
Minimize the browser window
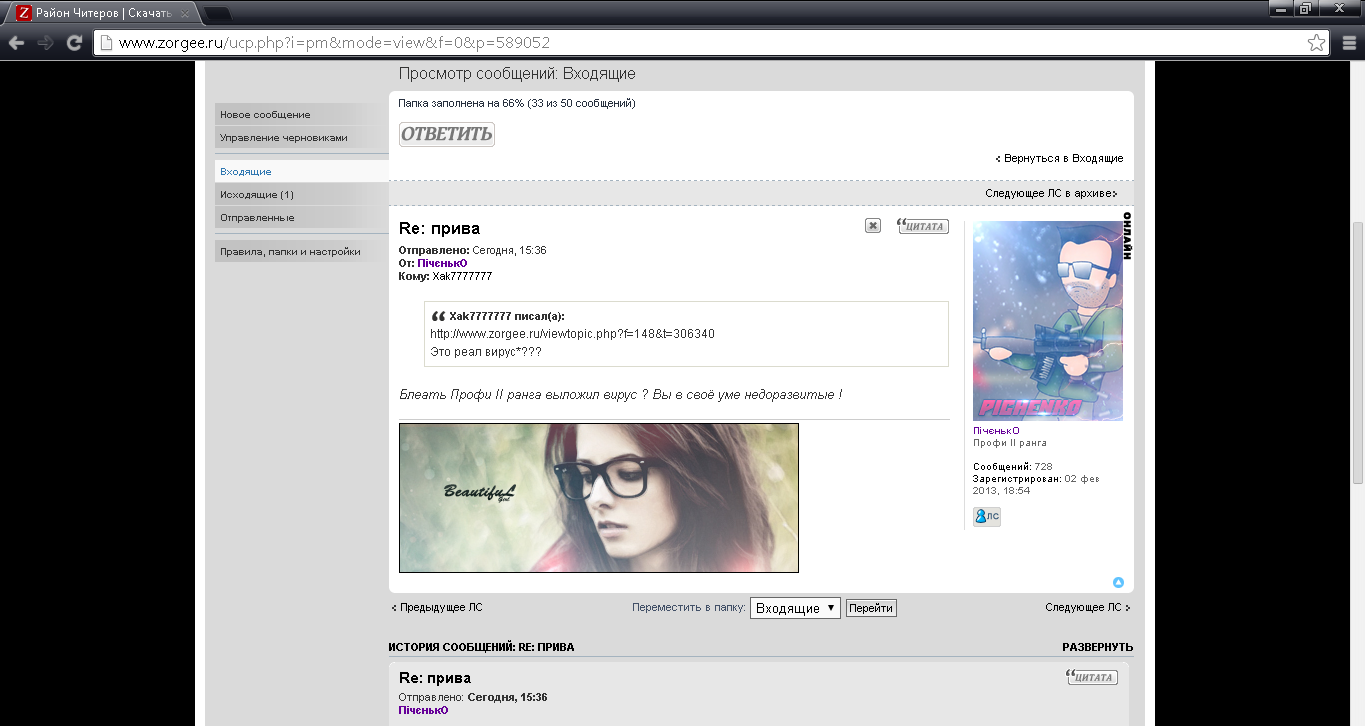pos(1280,8)
